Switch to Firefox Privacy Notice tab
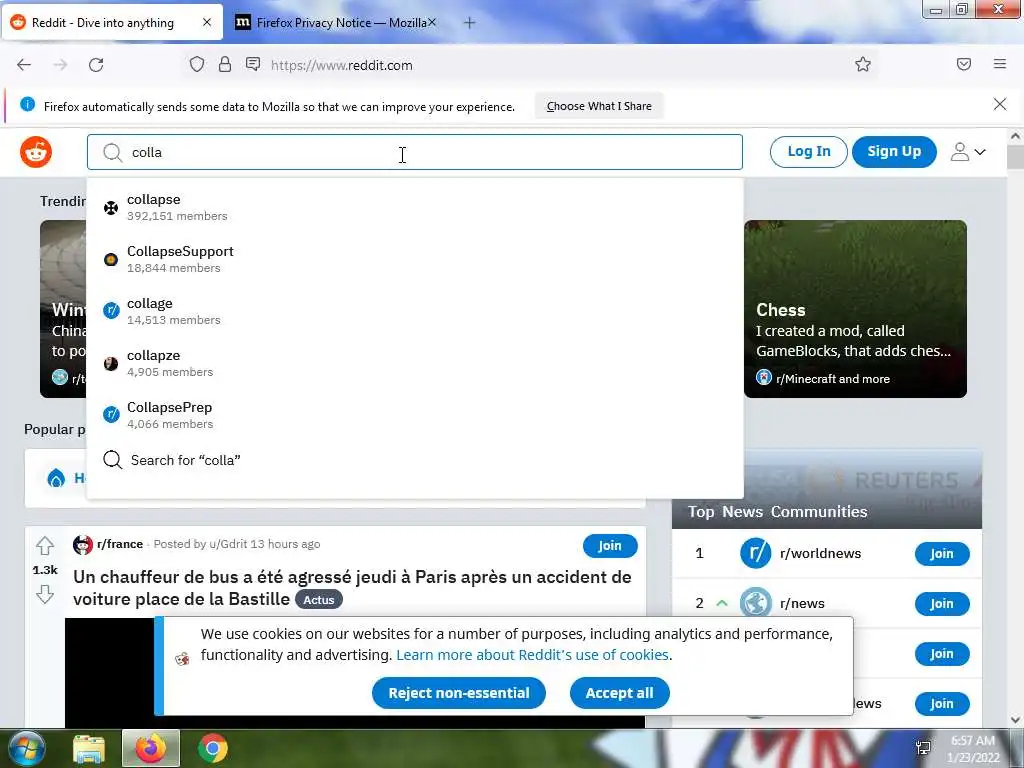The image size is (1024, 768). pyautogui.click(x=334, y=23)
